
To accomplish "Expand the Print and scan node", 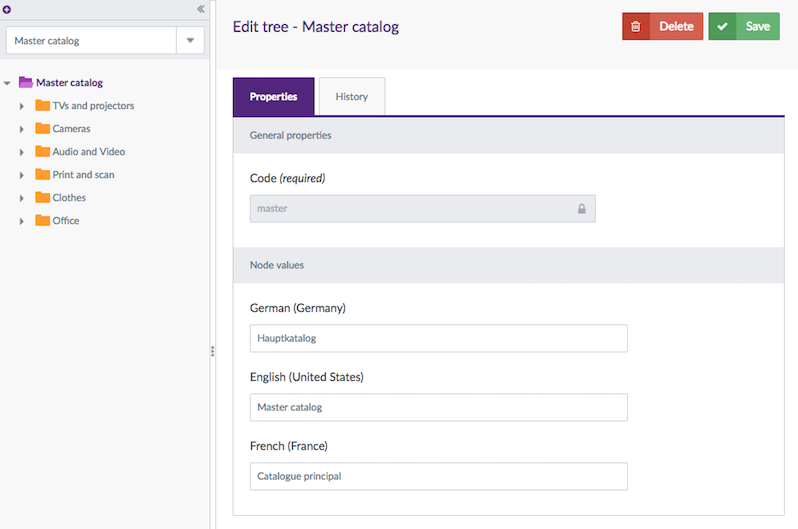I will pyautogui.click(x=22, y=175).
